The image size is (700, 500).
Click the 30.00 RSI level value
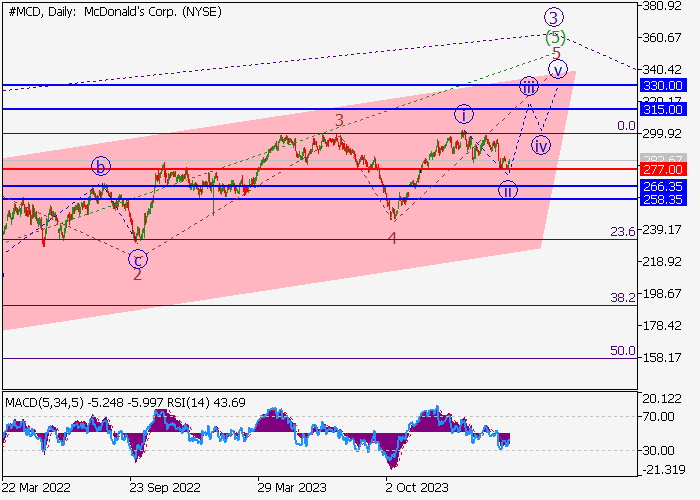[x=658, y=451]
